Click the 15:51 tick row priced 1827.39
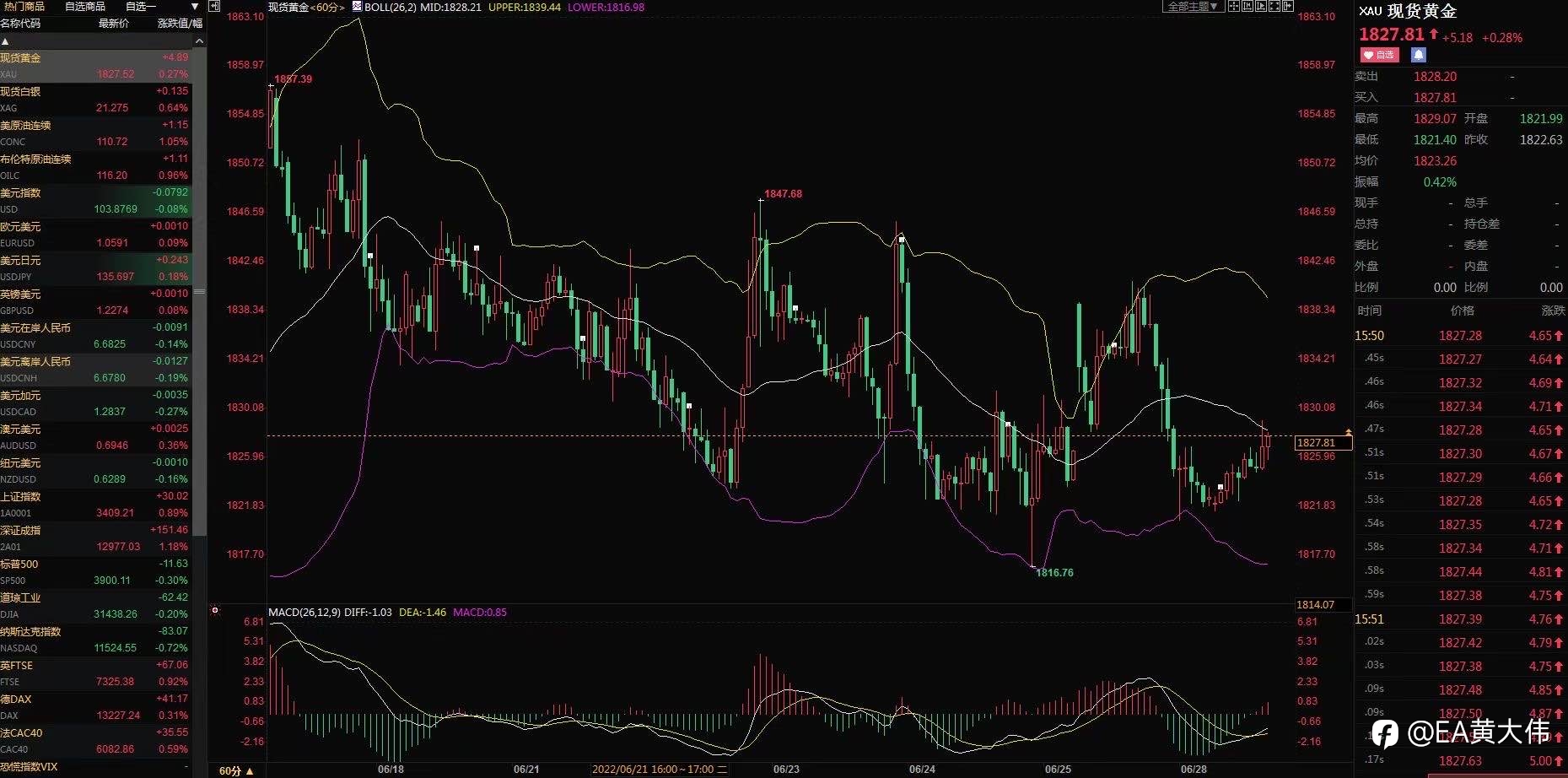The height and width of the screenshot is (778, 1568). [x=1460, y=619]
